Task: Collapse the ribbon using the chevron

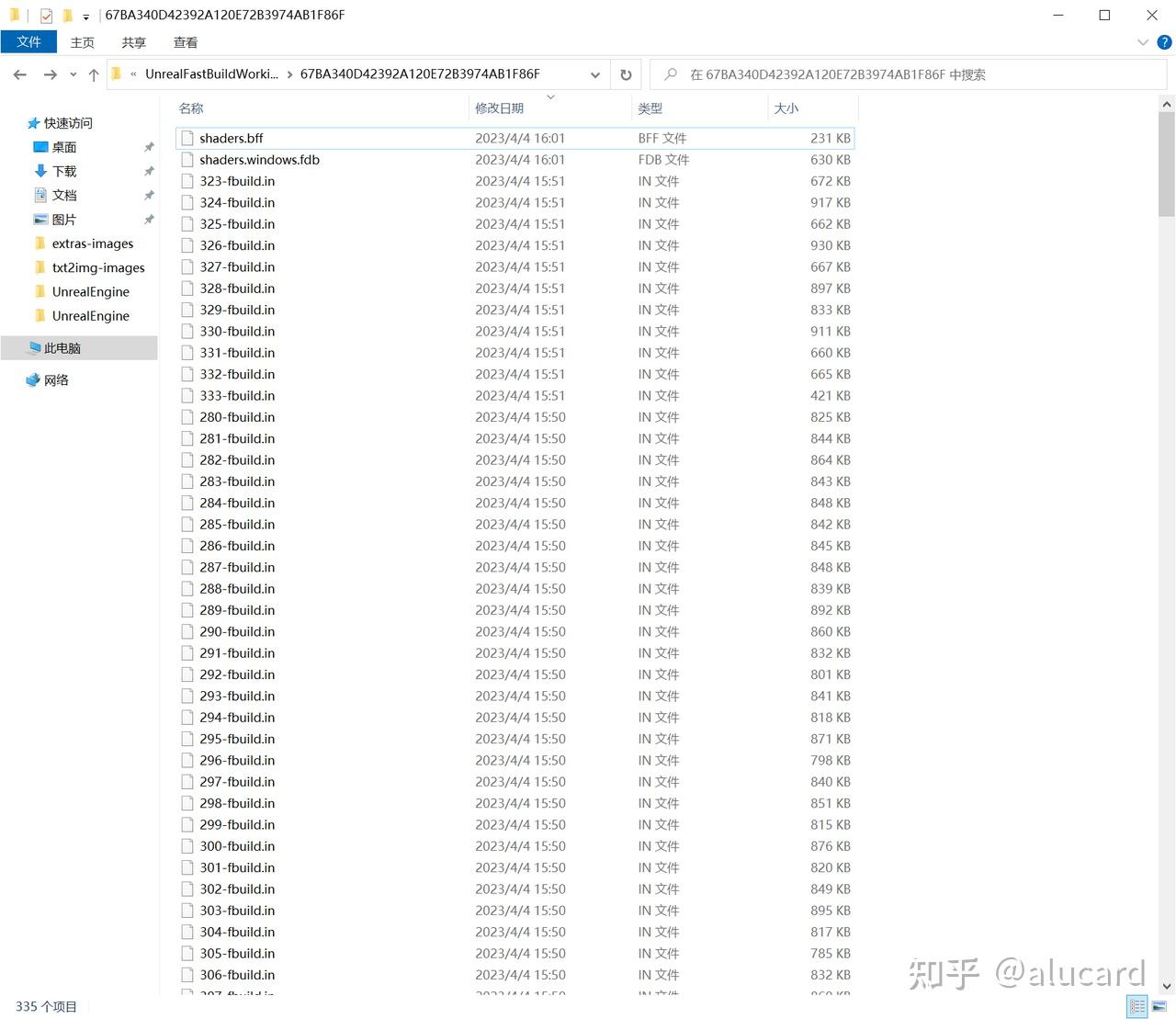Action: [x=1141, y=42]
